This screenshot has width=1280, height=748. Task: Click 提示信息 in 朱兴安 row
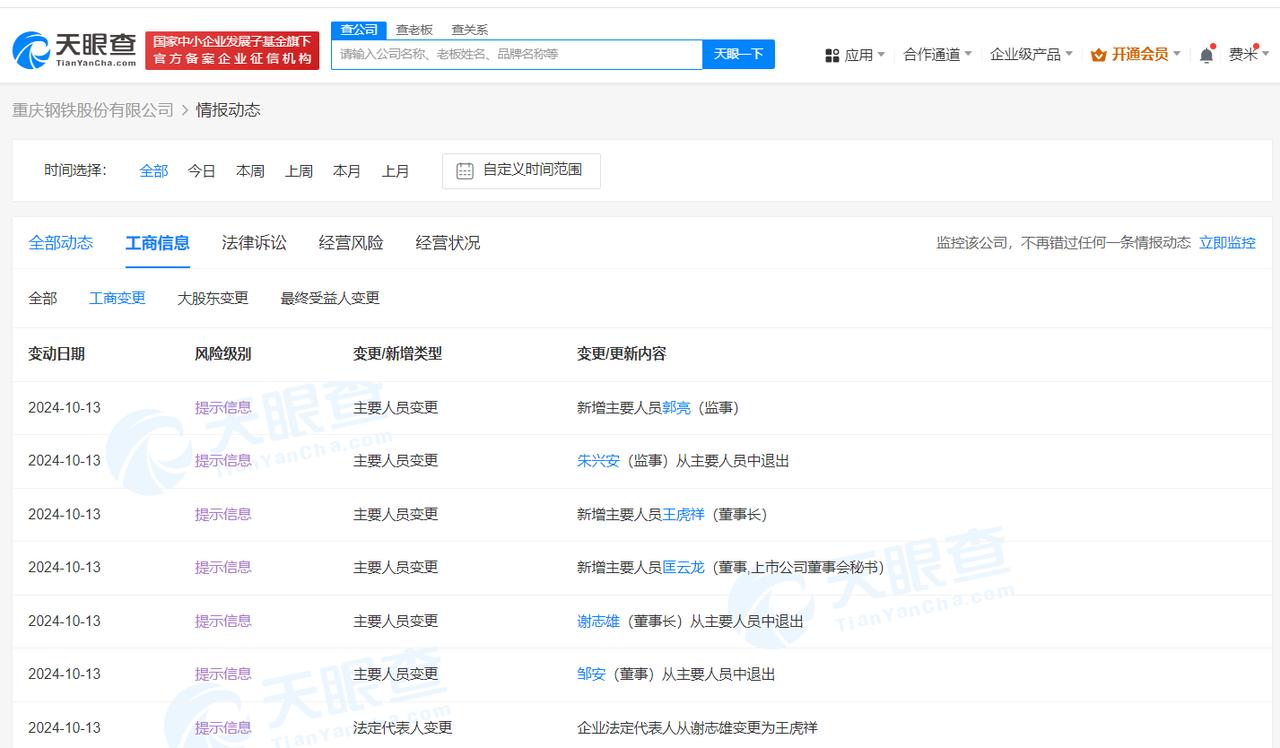(223, 461)
